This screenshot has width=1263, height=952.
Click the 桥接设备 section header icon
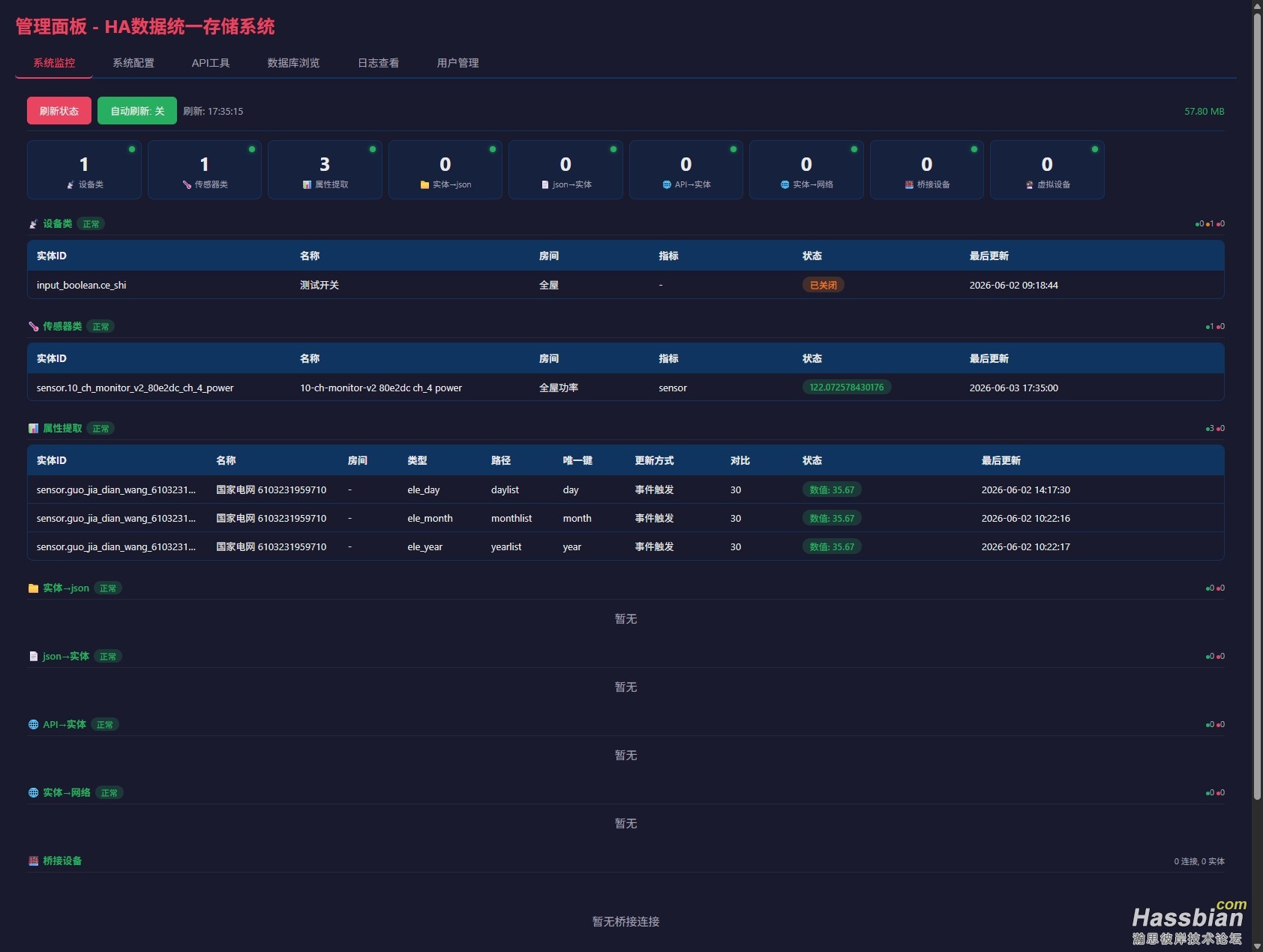(x=33, y=861)
